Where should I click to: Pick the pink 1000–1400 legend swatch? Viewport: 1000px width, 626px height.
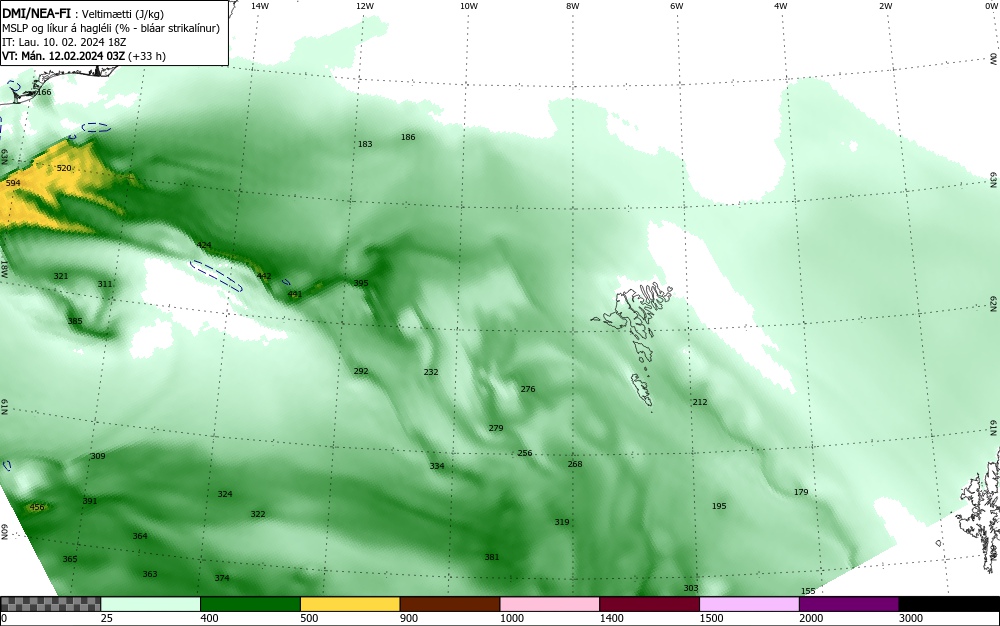(550, 604)
